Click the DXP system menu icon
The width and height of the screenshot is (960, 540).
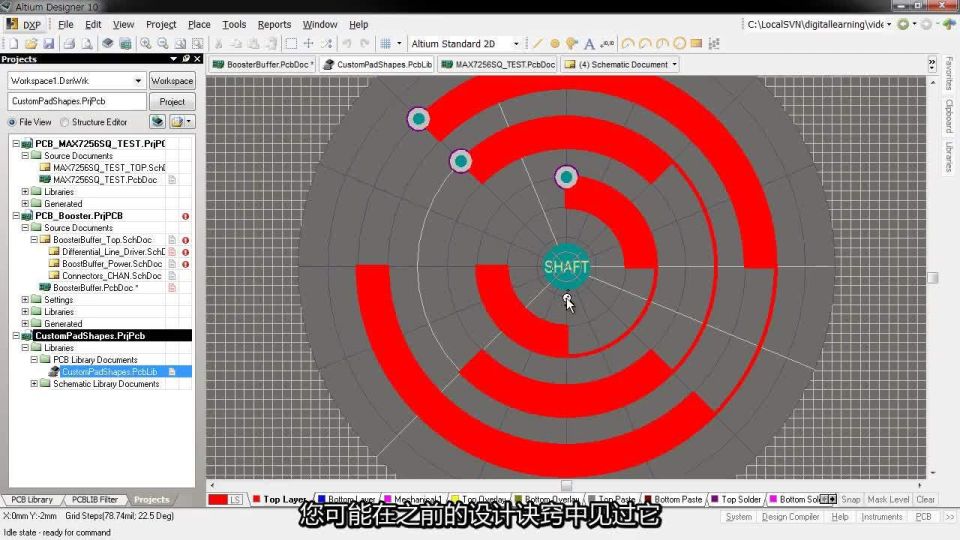click(23, 24)
